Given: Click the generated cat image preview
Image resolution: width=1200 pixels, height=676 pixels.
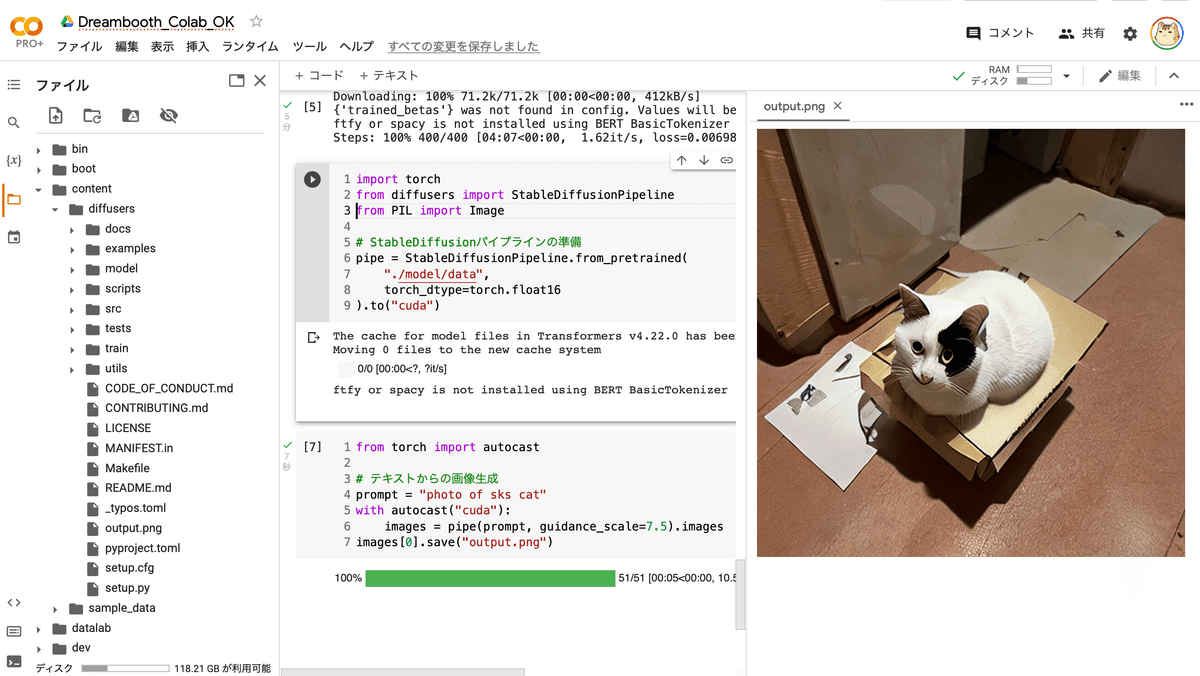Looking at the screenshot, I should click(x=971, y=342).
